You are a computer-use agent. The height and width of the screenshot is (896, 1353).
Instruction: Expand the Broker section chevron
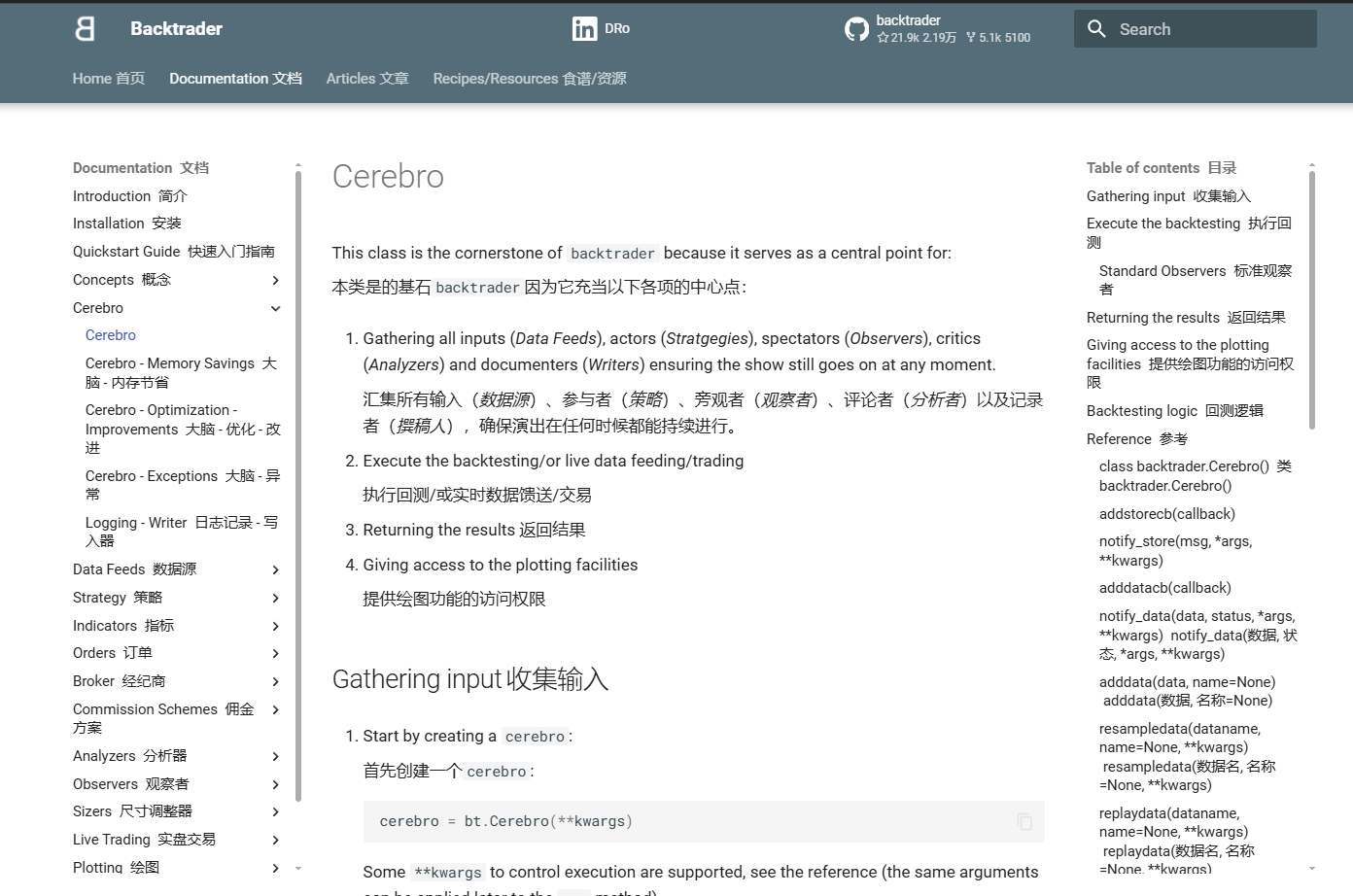276,681
